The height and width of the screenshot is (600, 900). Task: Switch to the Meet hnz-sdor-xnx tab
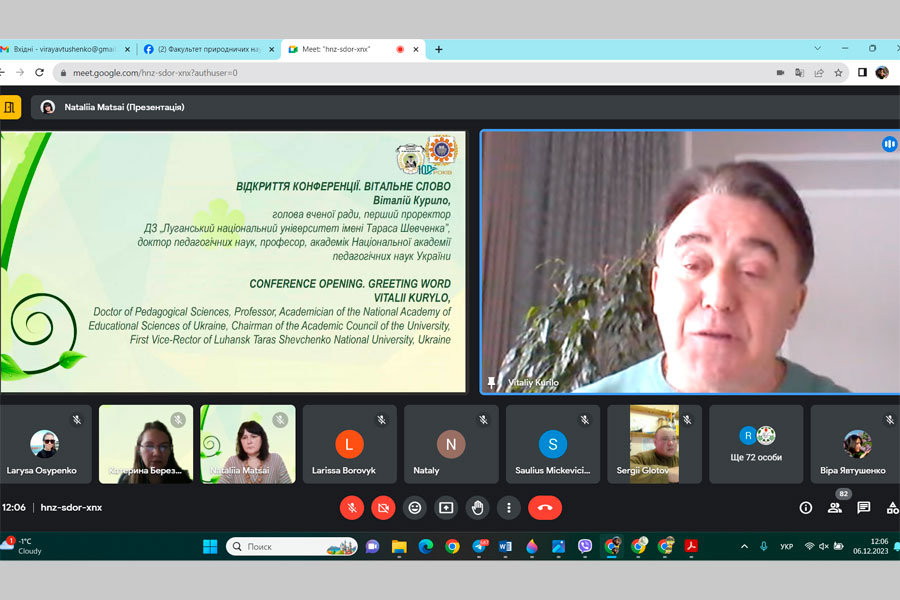point(354,49)
